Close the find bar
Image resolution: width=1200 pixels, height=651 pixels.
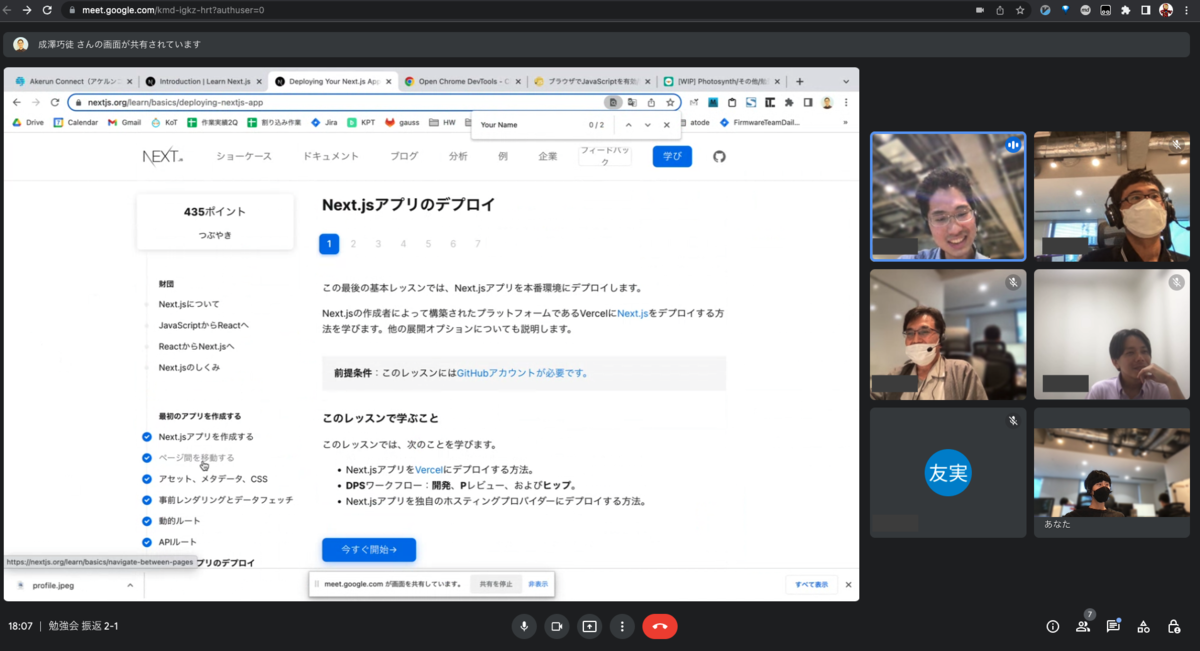(x=667, y=125)
